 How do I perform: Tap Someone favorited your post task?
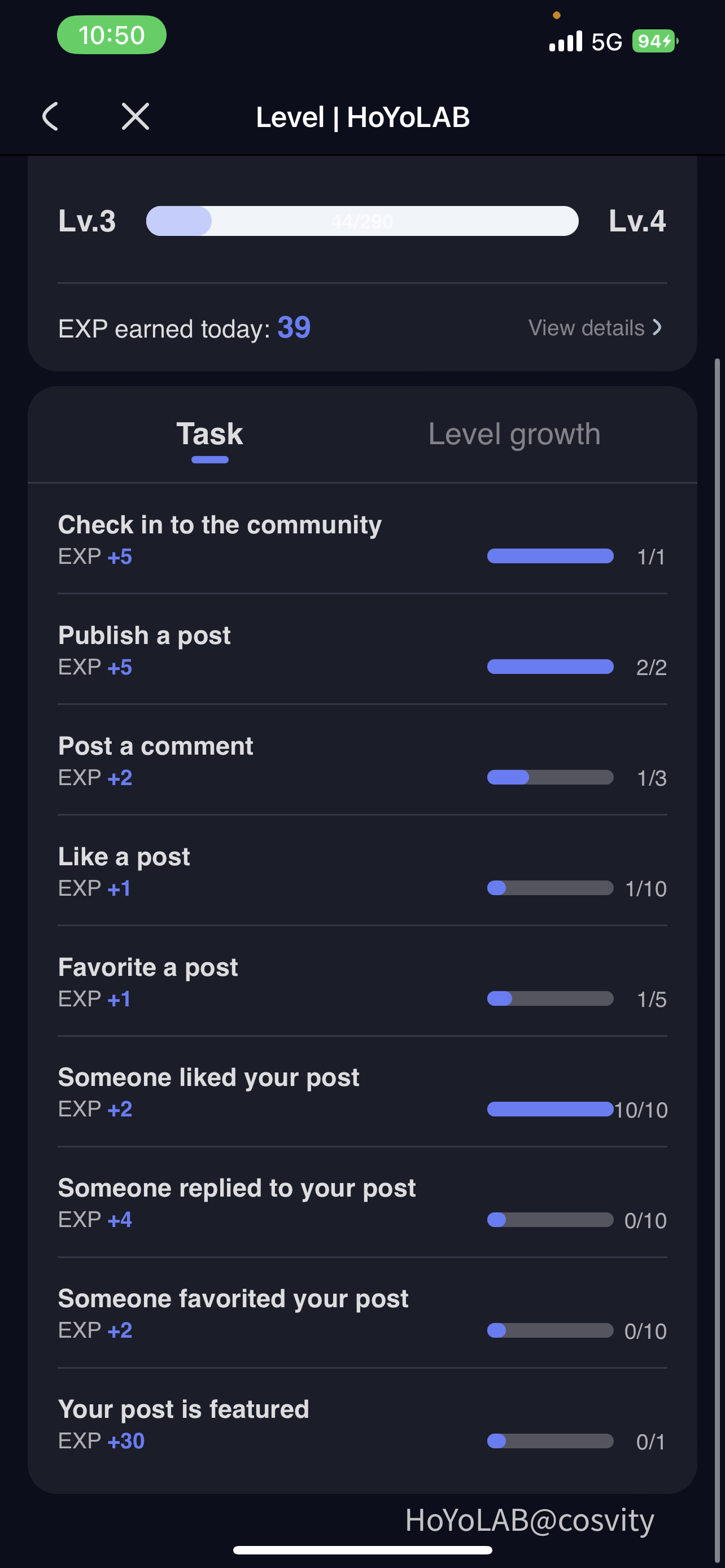pyautogui.click(x=233, y=1298)
